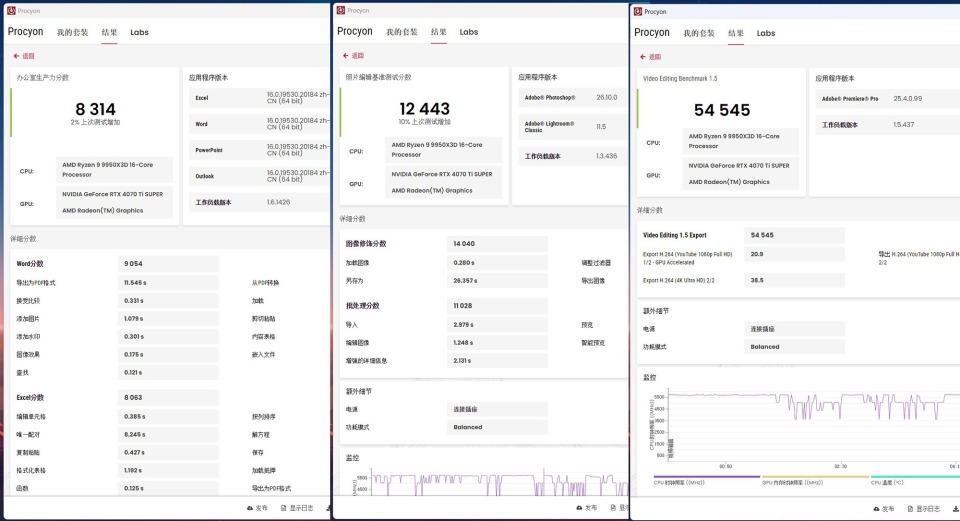Go back via 返回 arrow in the left window
This screenshot has width=960, height=521.
pyautogui.click(x=24, y=56)
